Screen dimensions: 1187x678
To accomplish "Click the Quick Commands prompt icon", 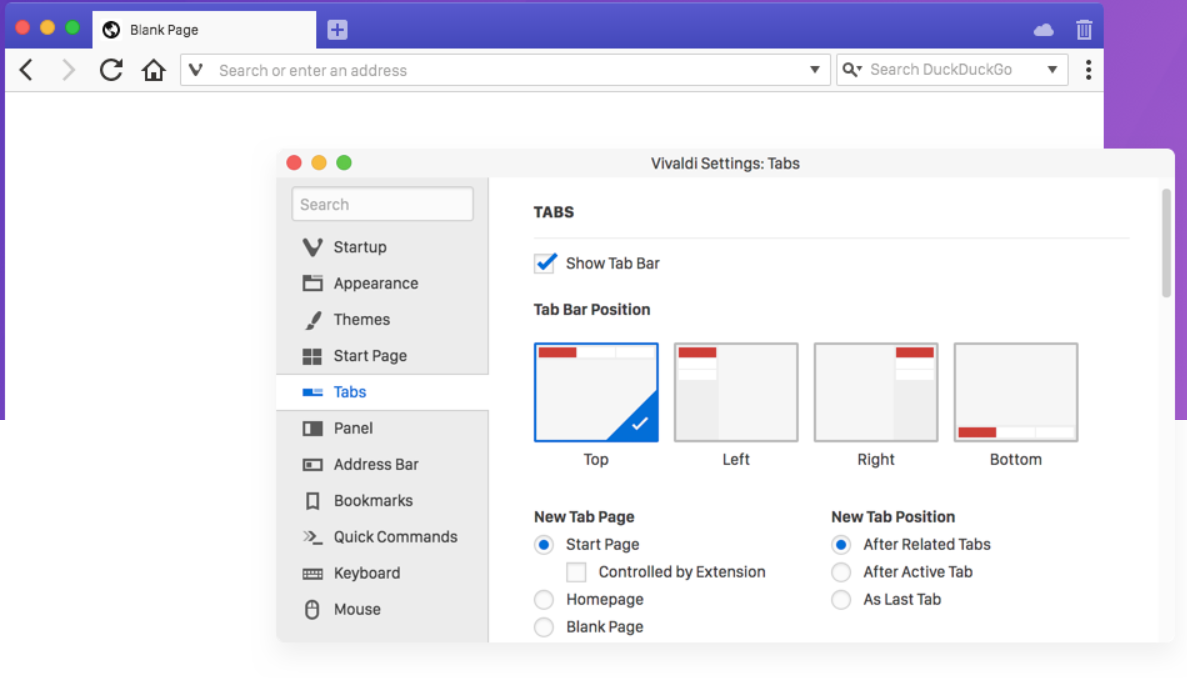I will [x=313, y=537].
